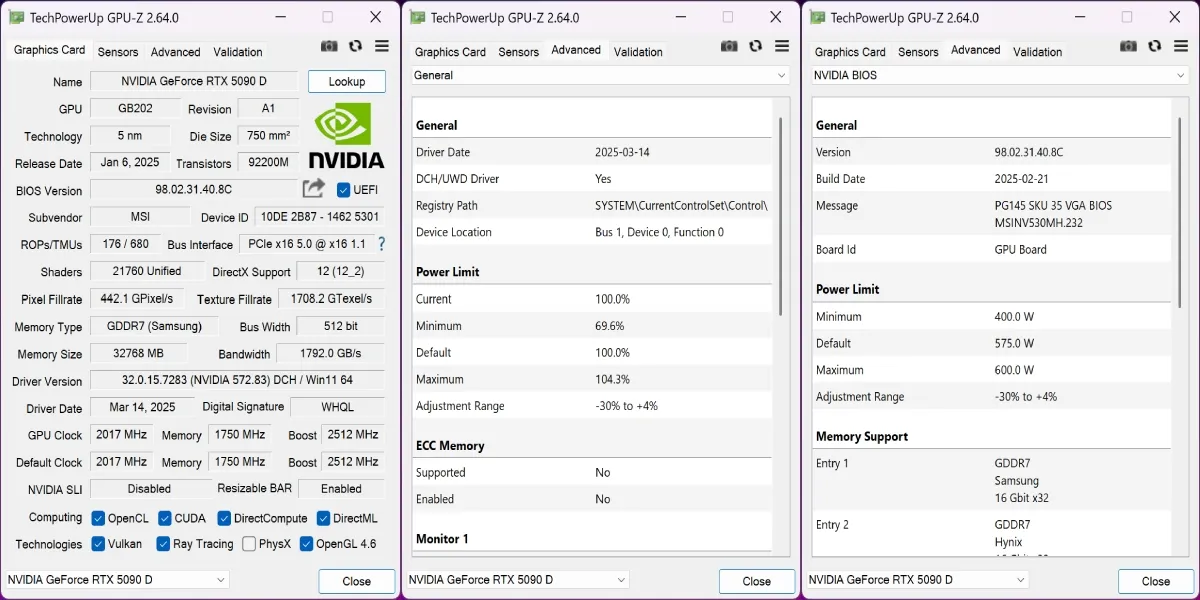1200x600 pixels.
Task: Toggle the DirectML checkbox
Action: tap(323, 518)
